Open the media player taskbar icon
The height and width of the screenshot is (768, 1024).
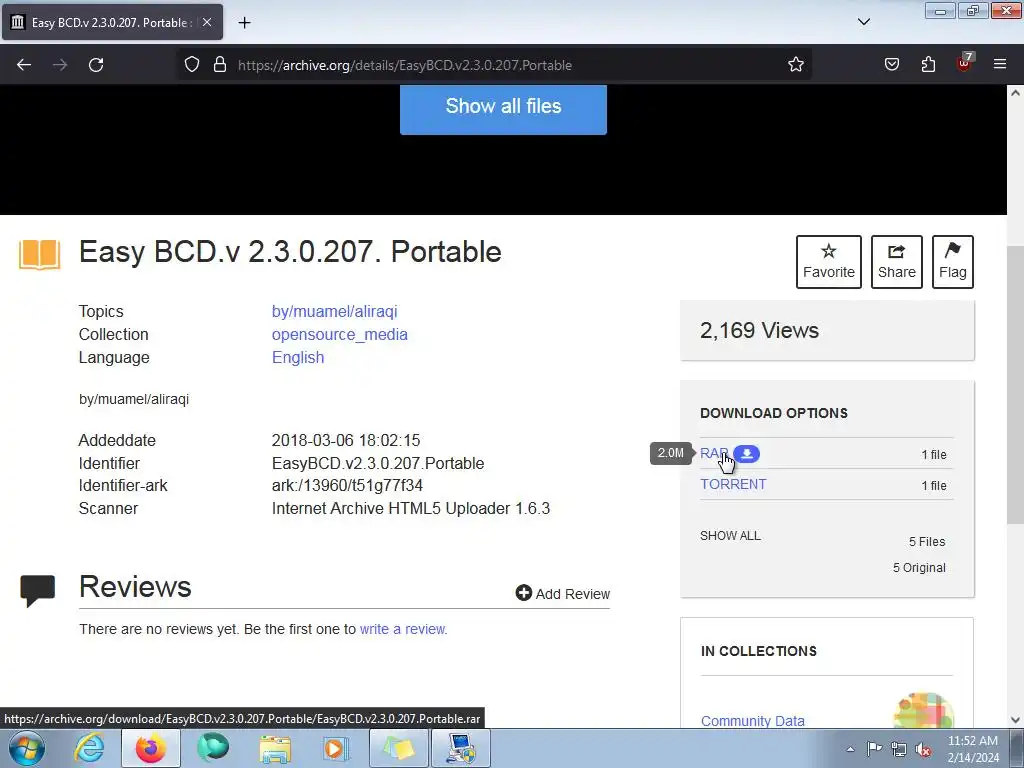pos(336,748)
